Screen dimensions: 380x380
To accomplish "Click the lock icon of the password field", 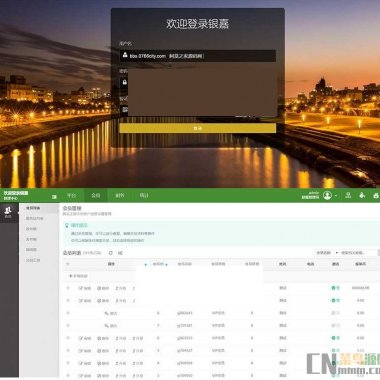I will (x=124, y=82).
